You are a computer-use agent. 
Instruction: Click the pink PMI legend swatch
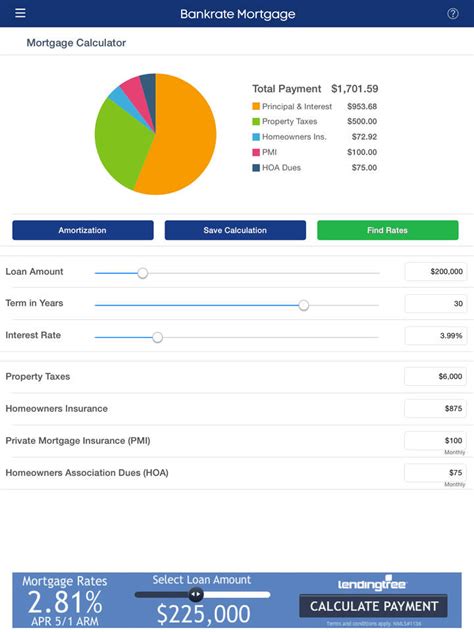click(256, 152)
